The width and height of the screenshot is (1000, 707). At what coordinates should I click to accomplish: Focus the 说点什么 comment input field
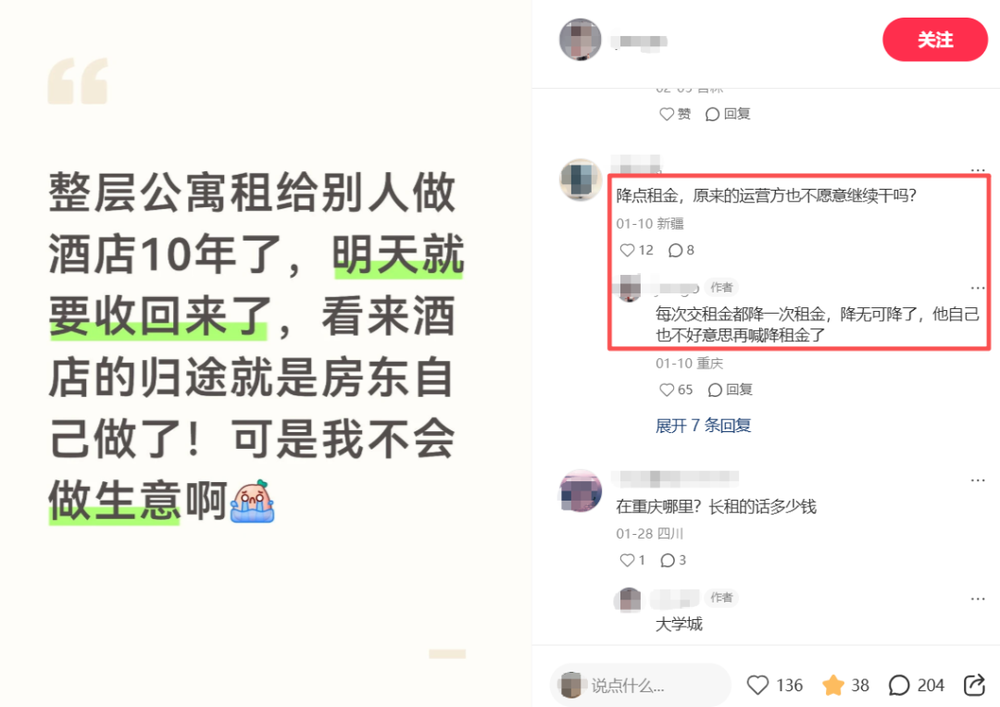pos(640,685)
